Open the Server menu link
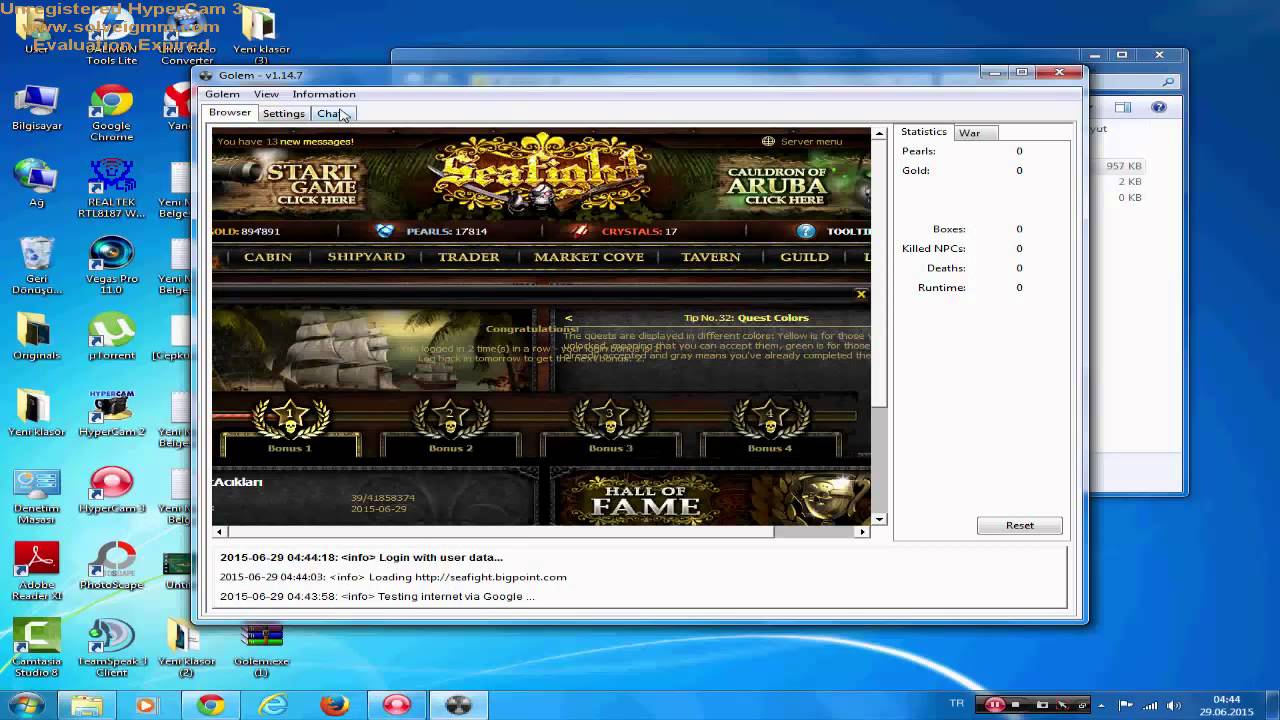The height and width of the screenshot is (720, 1280). (802, 141)
